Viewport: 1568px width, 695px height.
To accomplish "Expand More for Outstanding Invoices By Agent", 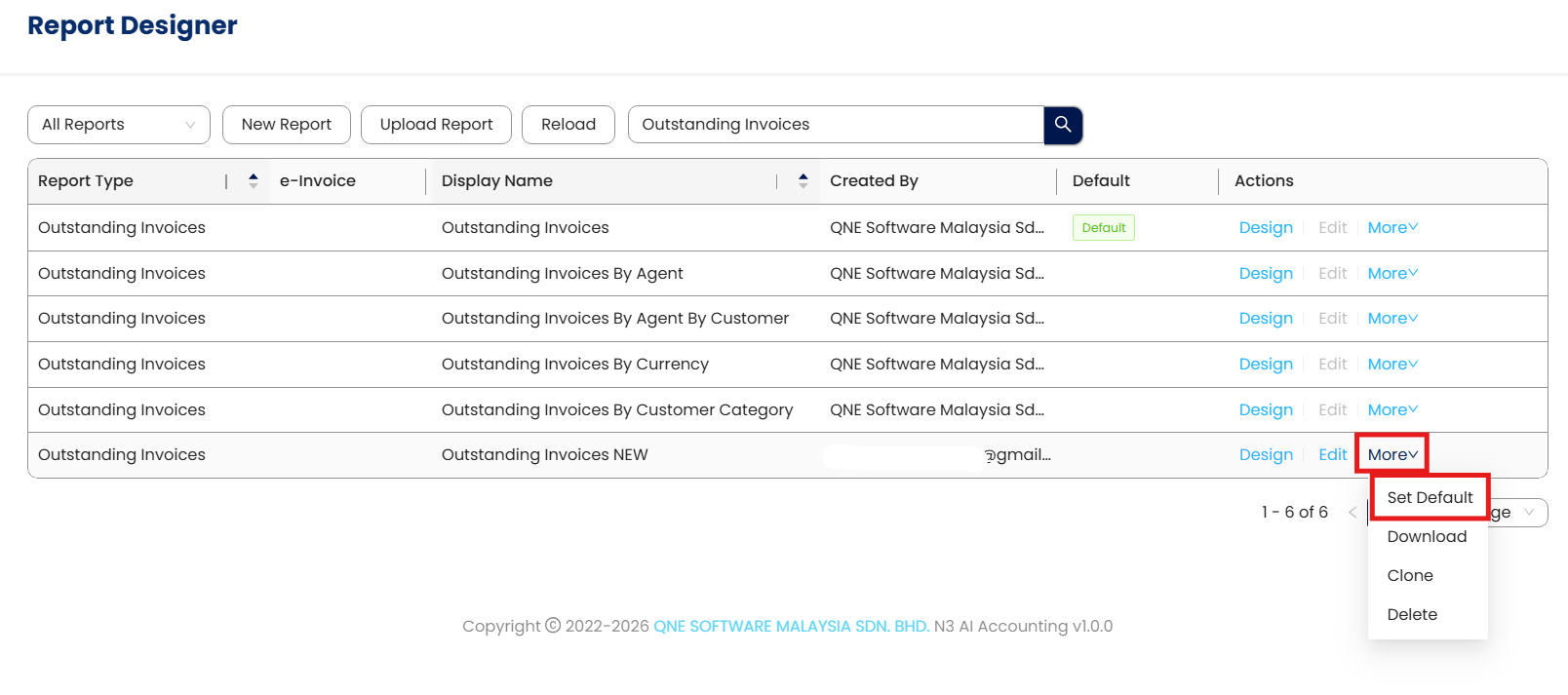I will coord(1392,274).
